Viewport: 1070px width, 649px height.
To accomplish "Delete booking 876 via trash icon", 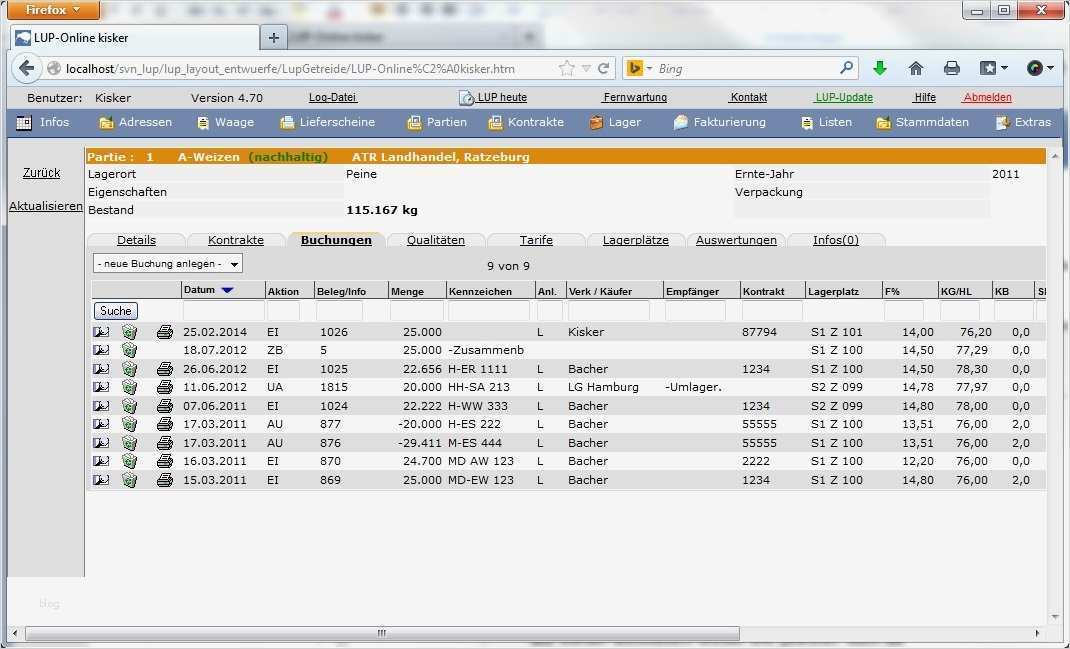I will pos(129,443).
